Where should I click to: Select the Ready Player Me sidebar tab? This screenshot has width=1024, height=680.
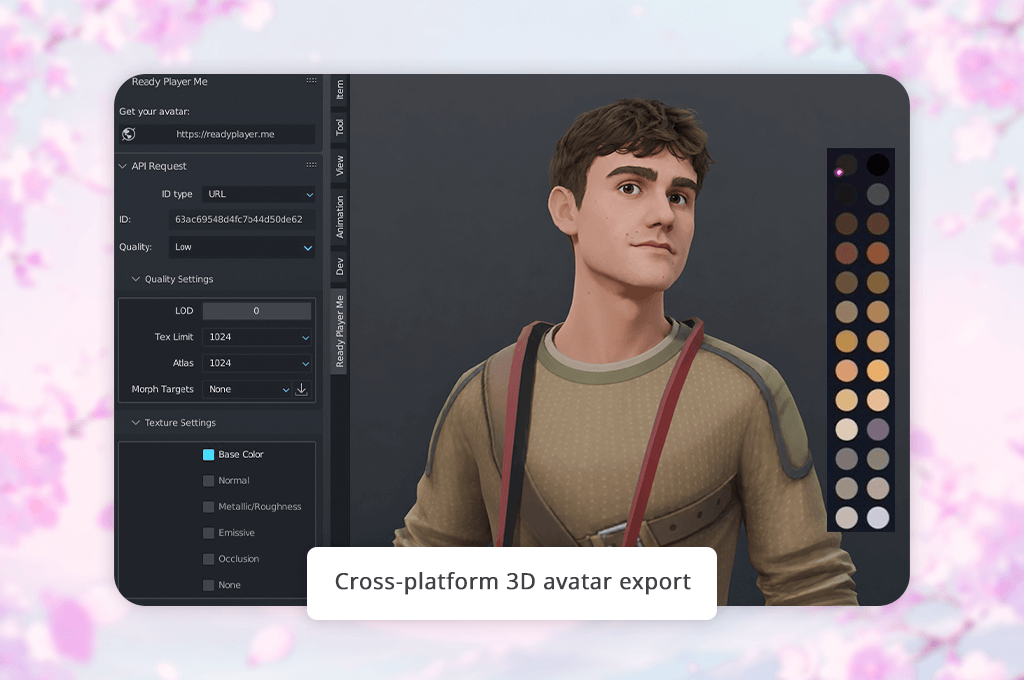coord(340,331)
